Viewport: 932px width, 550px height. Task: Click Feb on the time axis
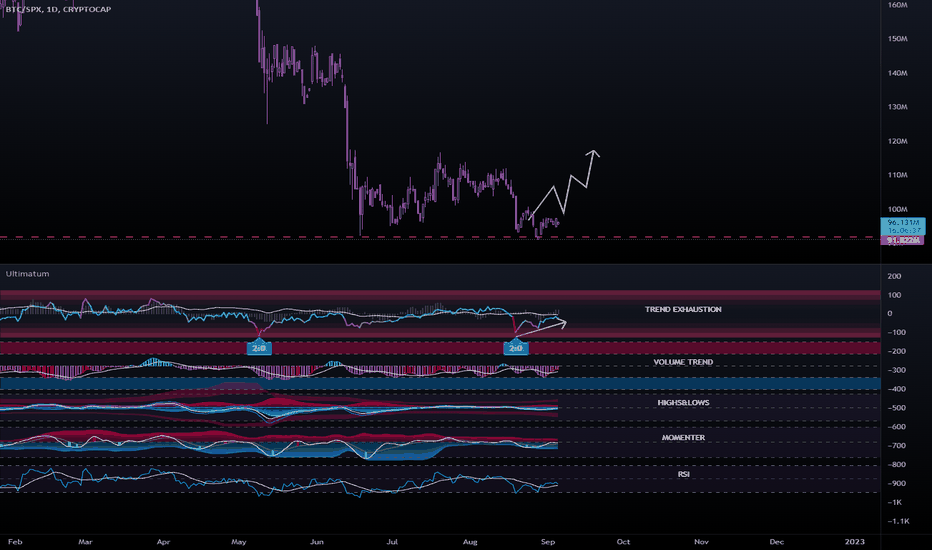tap(15, 542)
